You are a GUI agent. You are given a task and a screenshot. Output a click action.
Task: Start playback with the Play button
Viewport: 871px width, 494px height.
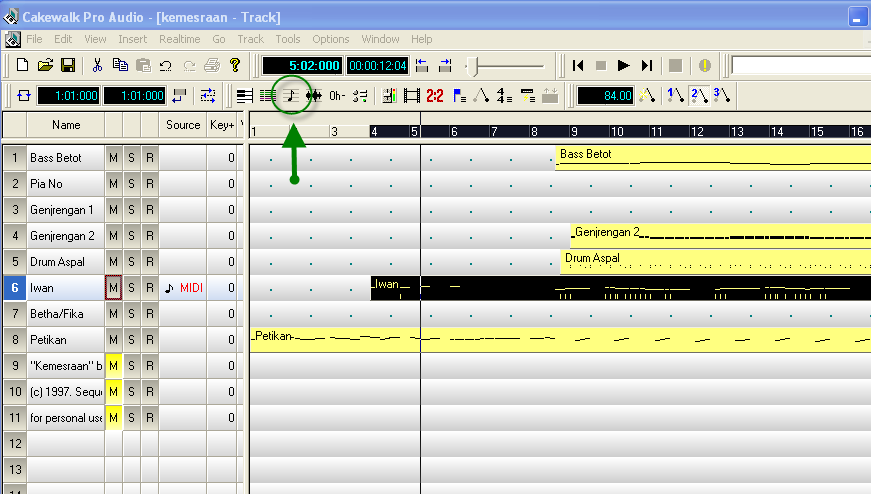pos(623,66)
